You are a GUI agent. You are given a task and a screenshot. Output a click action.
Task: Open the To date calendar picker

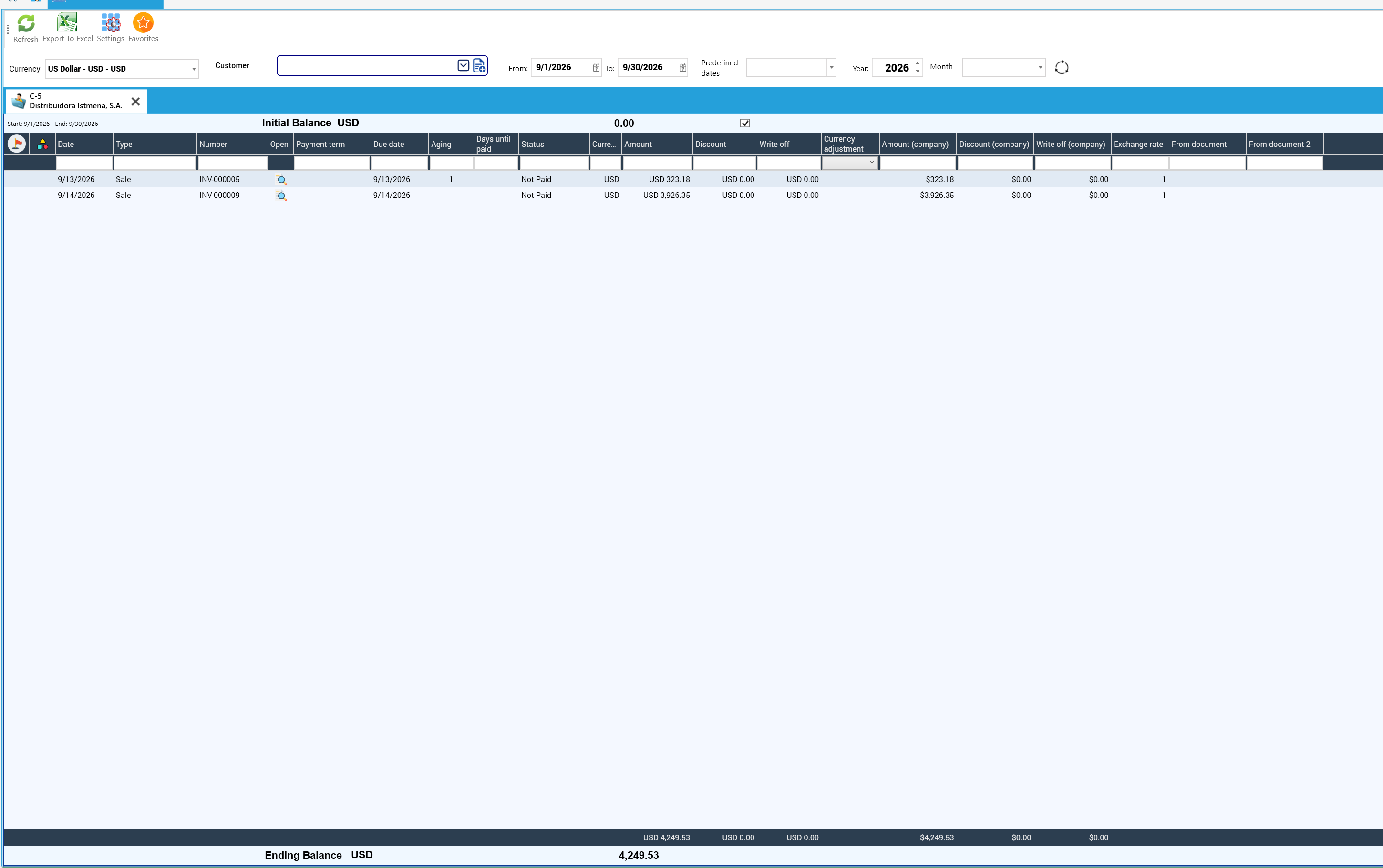[682, 68]
